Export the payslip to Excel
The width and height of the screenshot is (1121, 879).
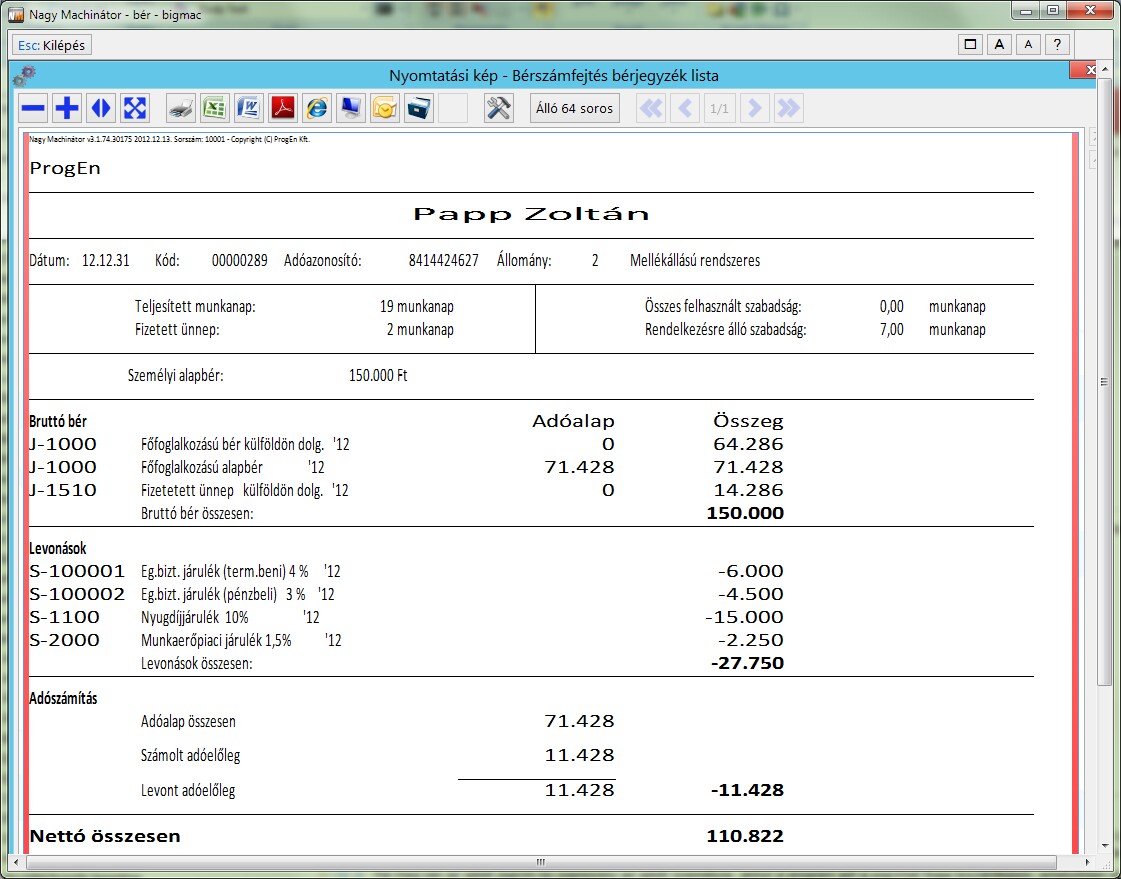click(x=214, y=108)
